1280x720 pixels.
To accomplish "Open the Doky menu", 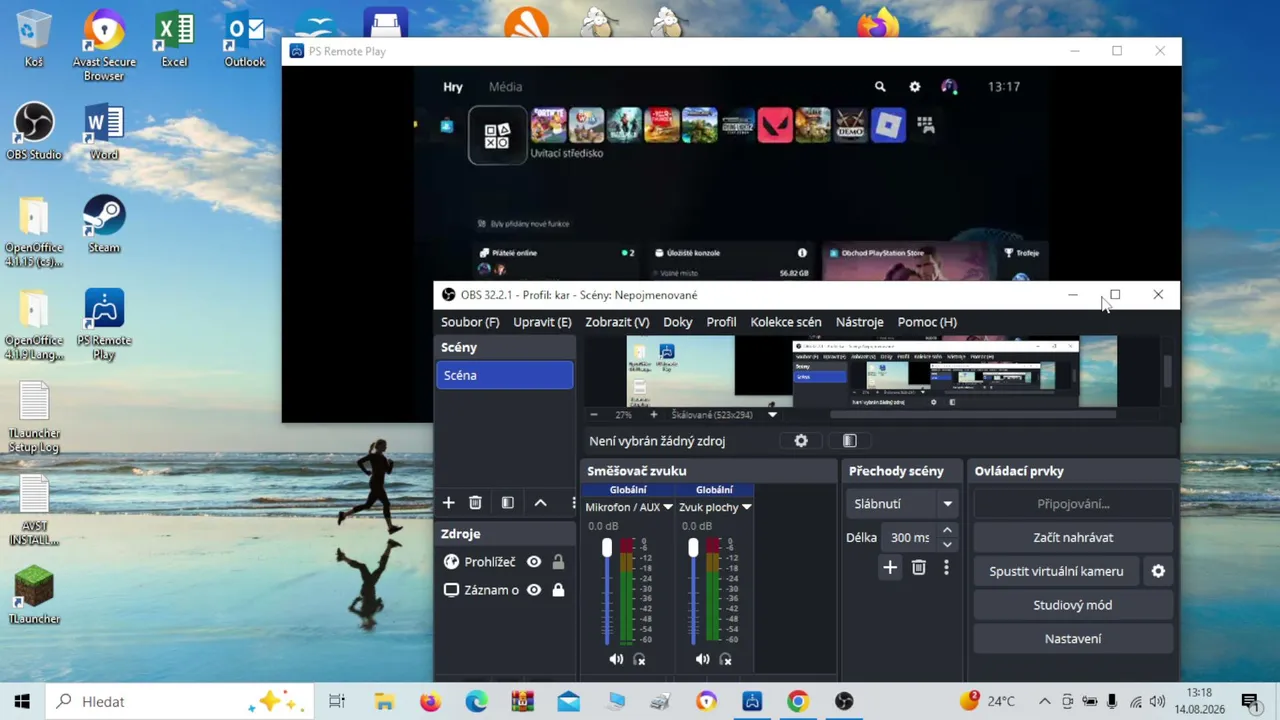I will coord(678,322).
